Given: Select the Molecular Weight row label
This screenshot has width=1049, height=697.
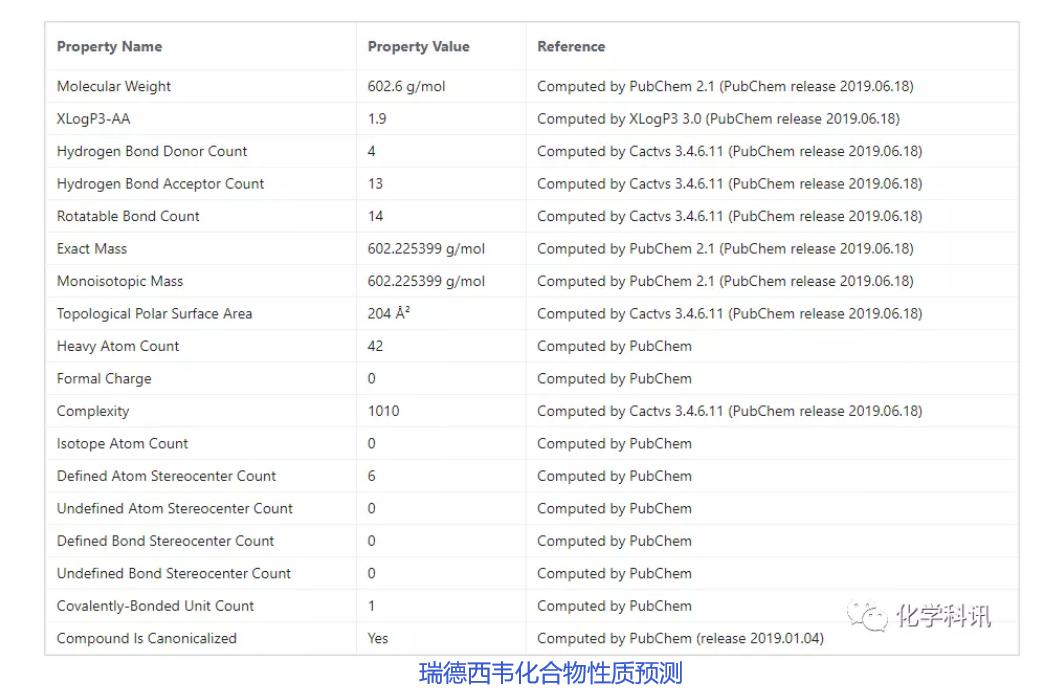Looking at the screenshot, I should [x=114, y=86].
